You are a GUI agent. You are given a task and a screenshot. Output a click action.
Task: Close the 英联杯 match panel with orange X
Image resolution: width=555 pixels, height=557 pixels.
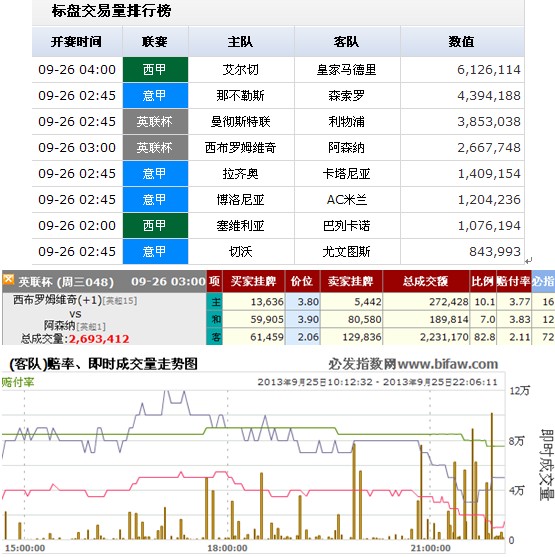pos(8,280)
